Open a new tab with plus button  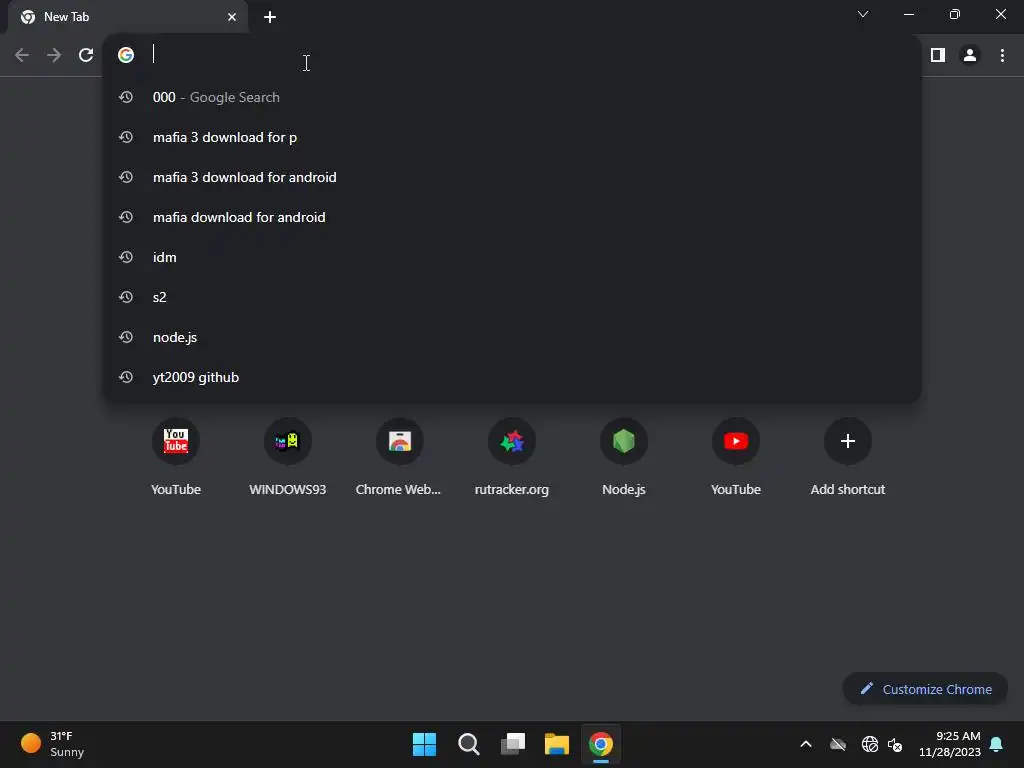pos(270,17)
